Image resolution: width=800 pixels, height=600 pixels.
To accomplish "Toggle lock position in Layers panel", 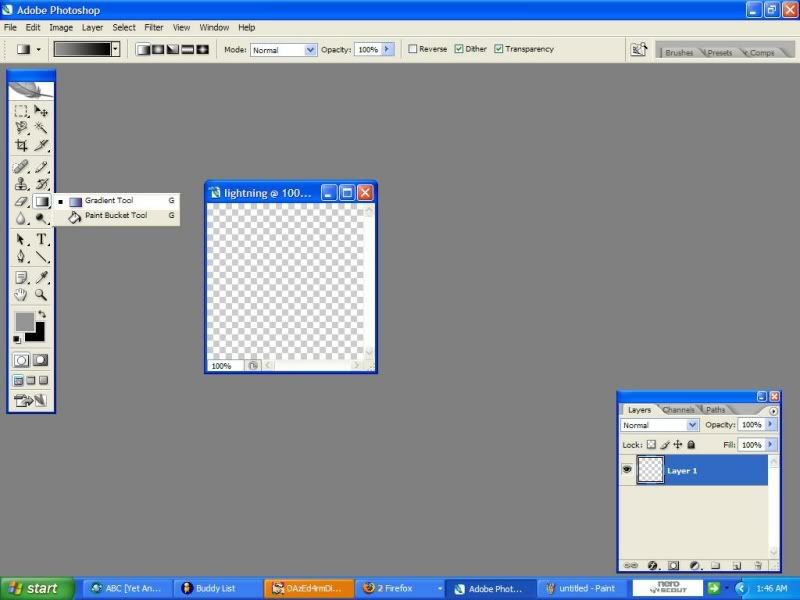I will coord(678,445).
